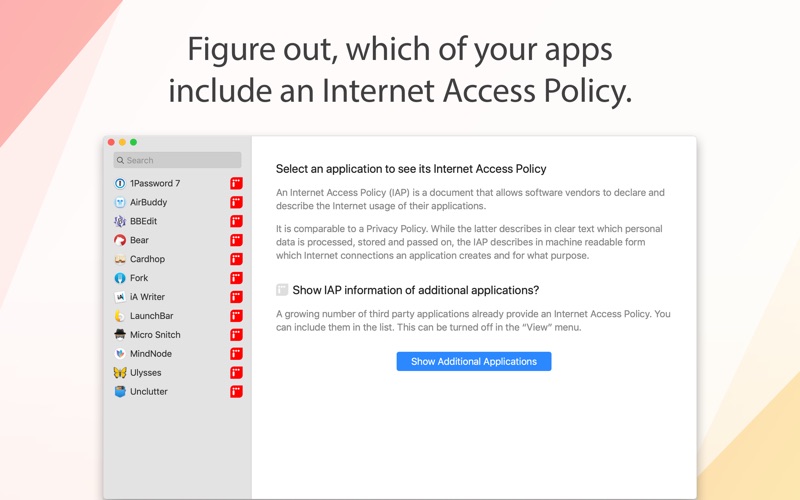
Task: Select Unclutter in the sidebar list
Action: (x=178, y=391)
